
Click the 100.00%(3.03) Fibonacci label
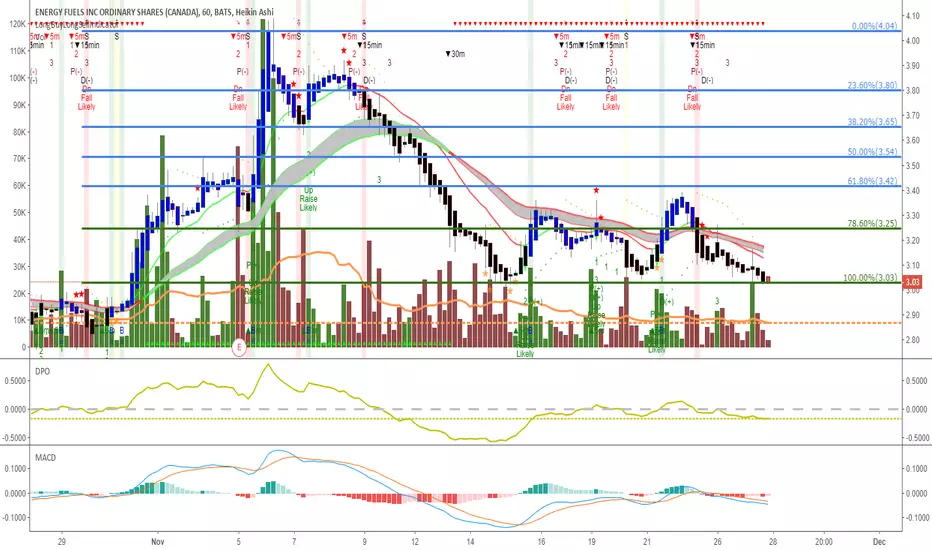coord(870,278)
